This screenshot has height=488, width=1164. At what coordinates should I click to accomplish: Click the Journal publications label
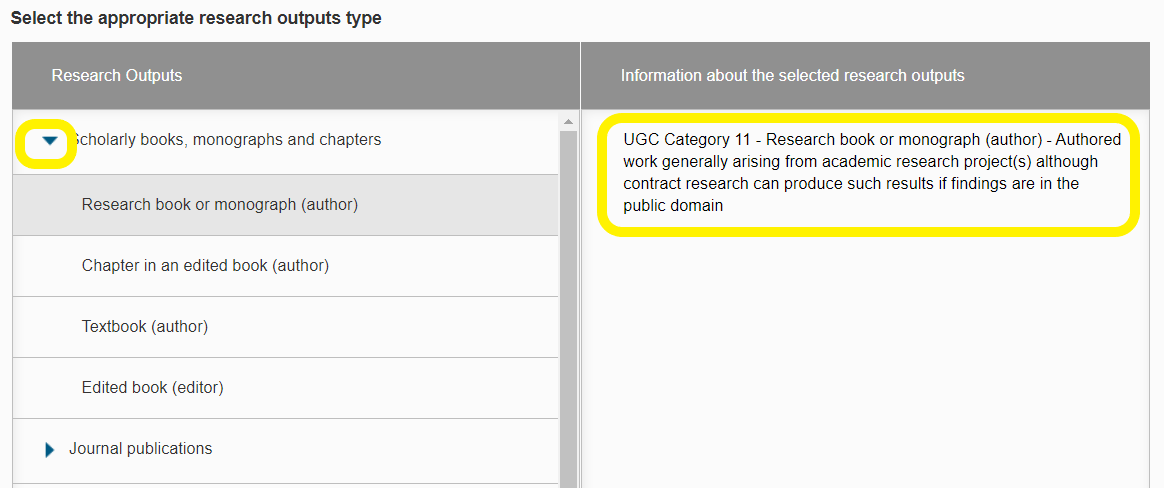pyautogui.click(x=140, y=449)
